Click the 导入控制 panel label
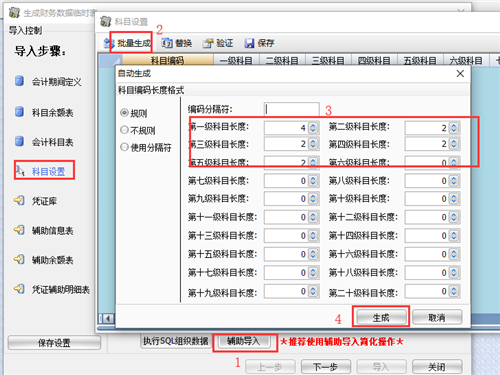This screenshot has width=500, height=375. 25,30
